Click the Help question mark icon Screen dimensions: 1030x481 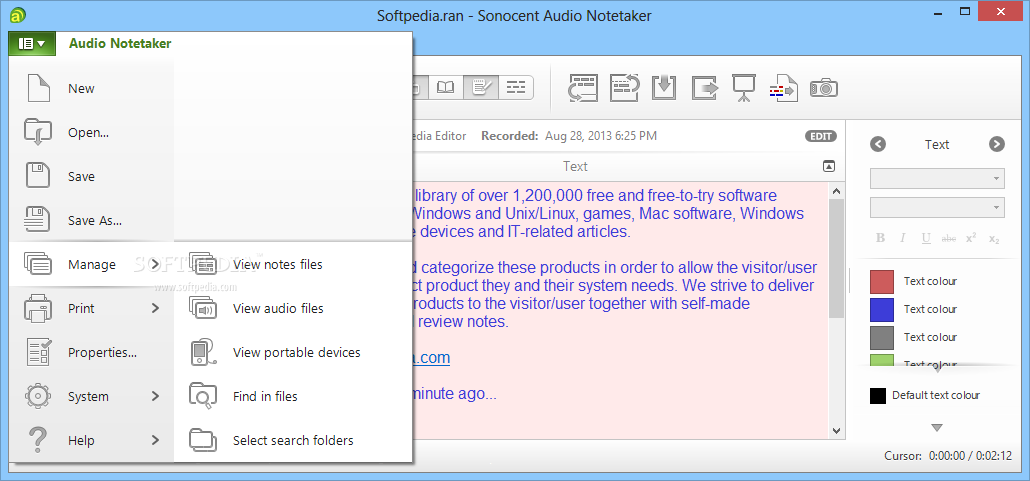[x=38, y=440]
